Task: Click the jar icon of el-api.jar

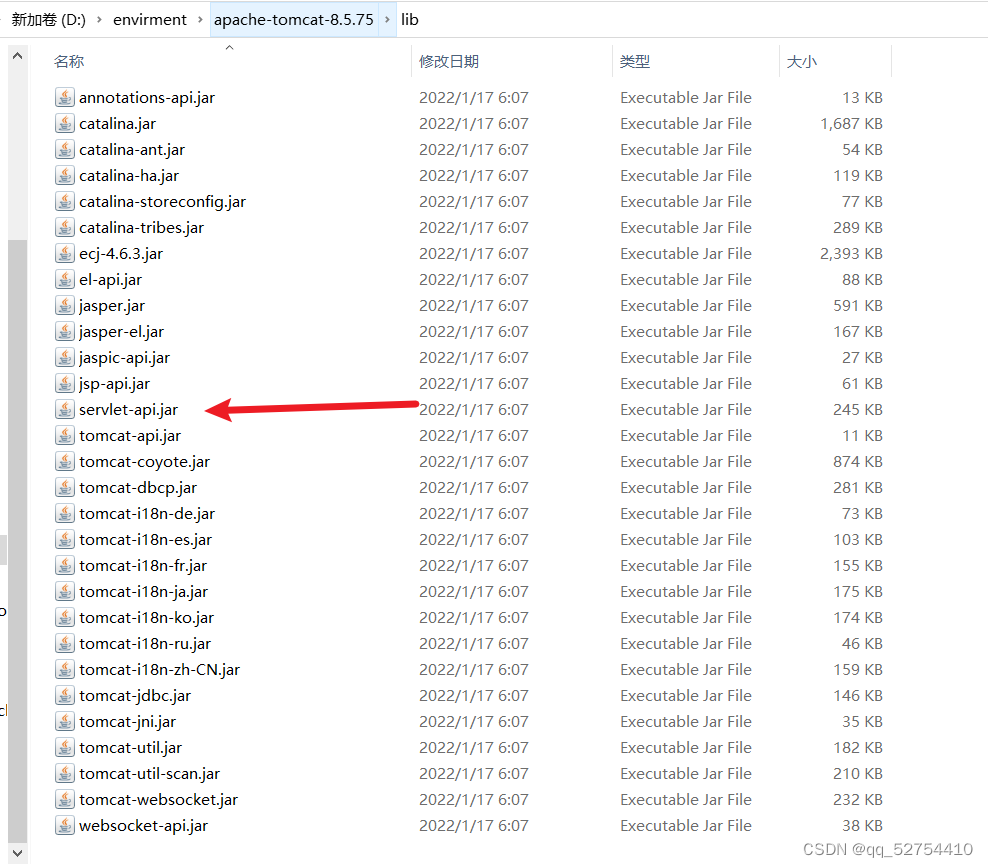Action: pos(64,280)
